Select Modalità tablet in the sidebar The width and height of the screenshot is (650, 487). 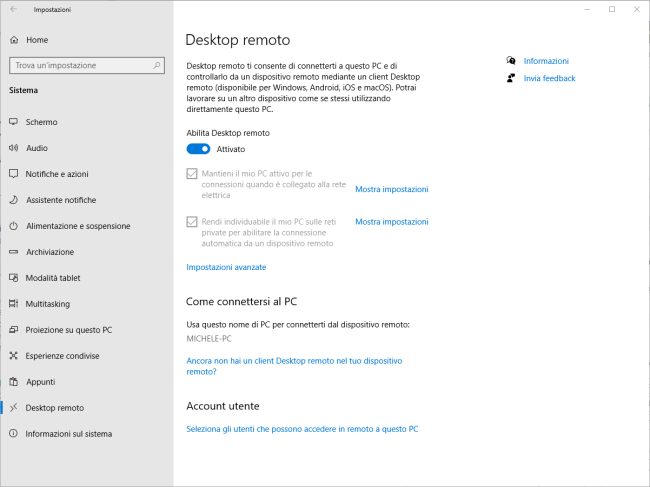pos(87,278)
